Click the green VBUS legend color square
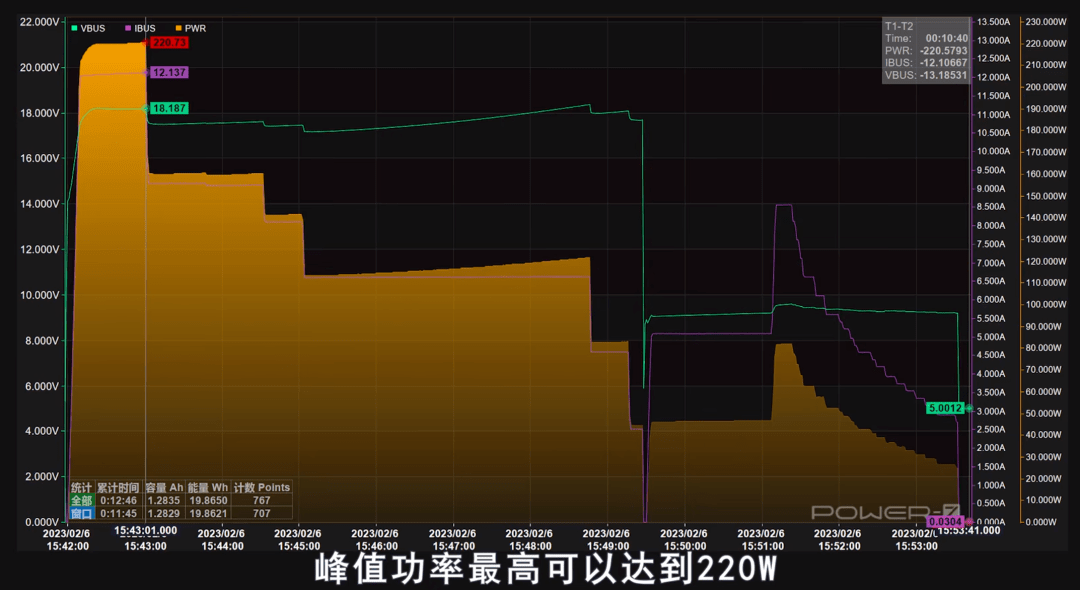The width and height of the screenshot is (1080, 590). coord(74,28)
